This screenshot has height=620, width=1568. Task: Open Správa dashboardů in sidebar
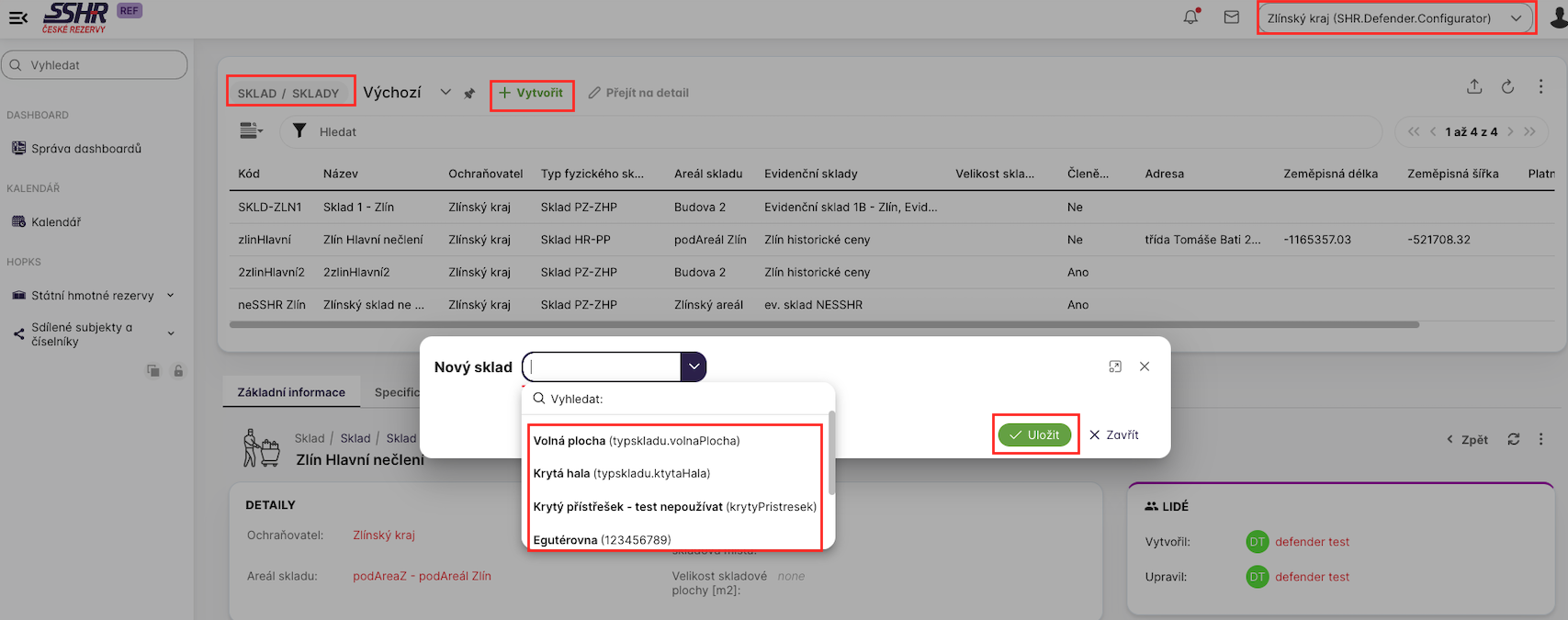(85, 149)
